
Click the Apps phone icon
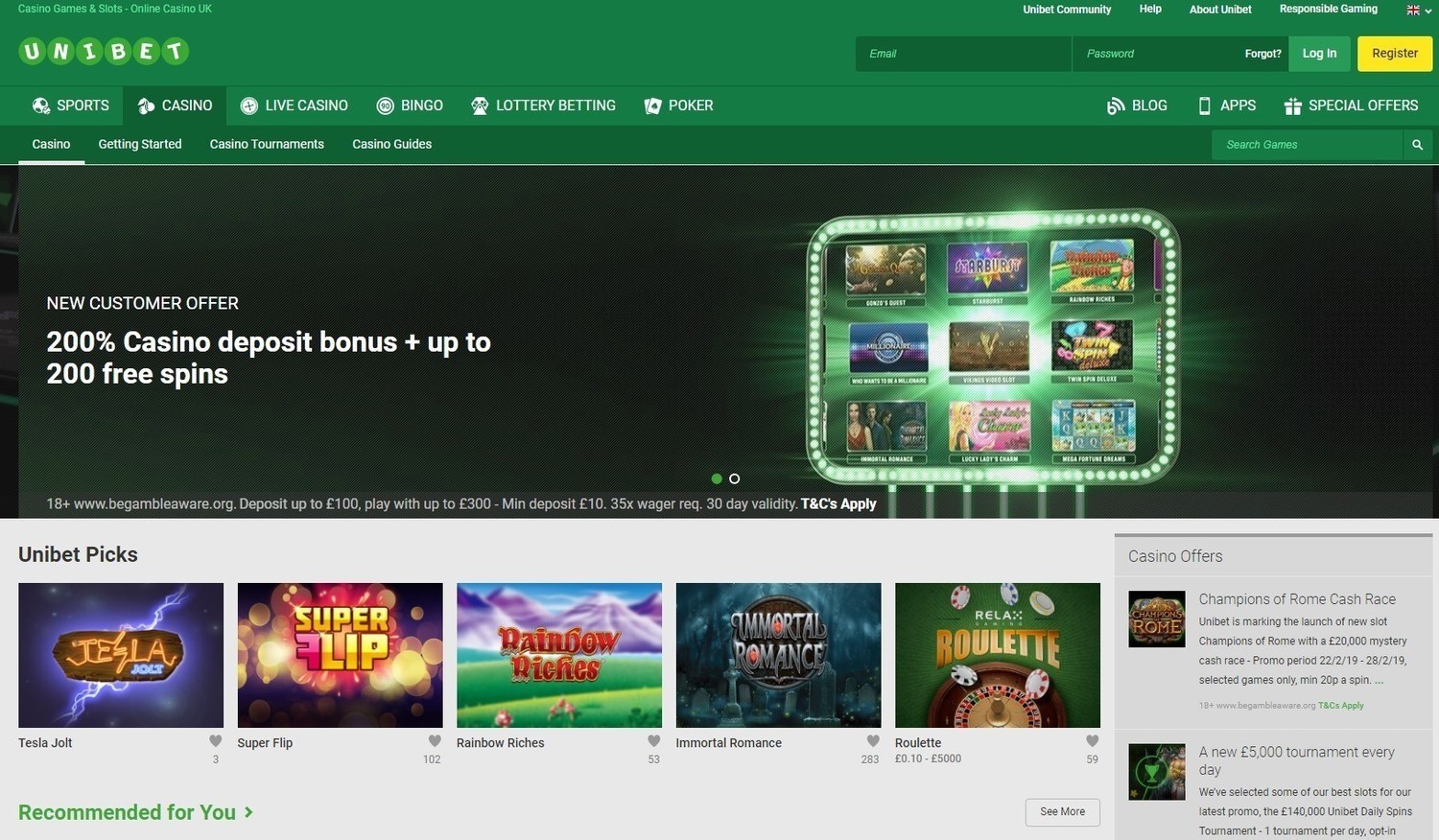[x=1205, y=105]
